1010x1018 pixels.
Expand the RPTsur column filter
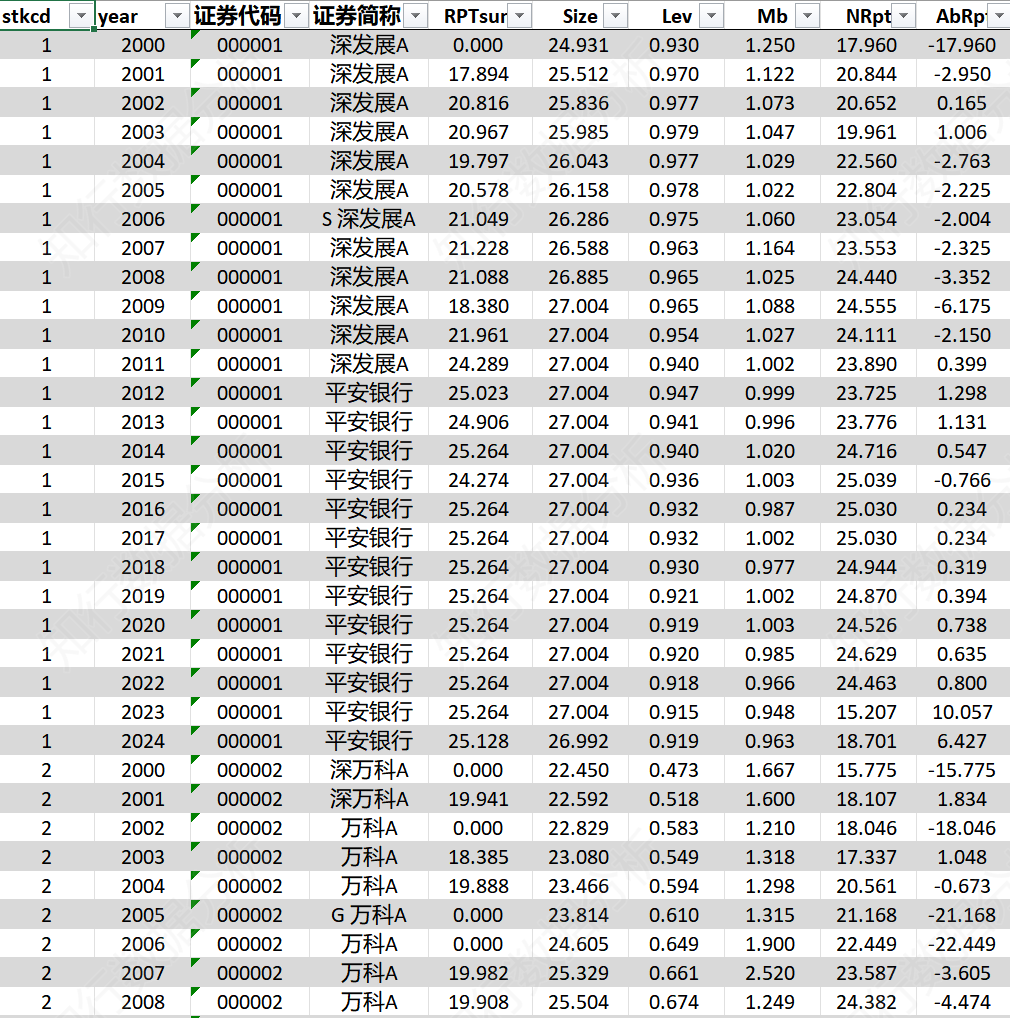(x=520, y=16)
